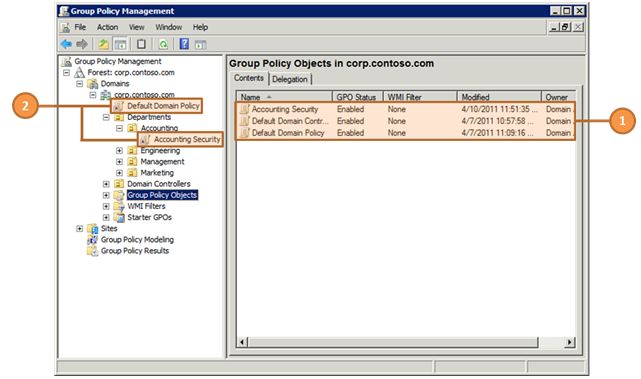Click the WMI Filters folder icon
This screenshot has height=379, width=641.
119,206
